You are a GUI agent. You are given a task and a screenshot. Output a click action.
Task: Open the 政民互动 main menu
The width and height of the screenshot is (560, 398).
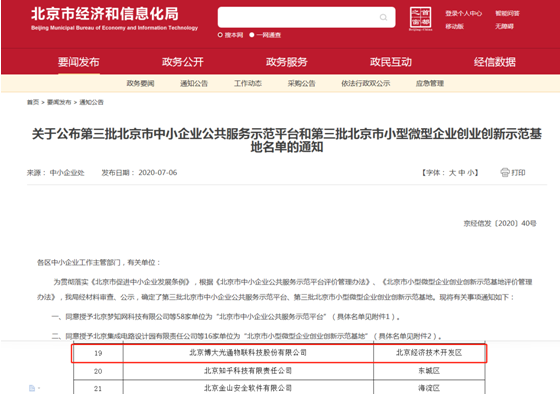tap(391, 62)
